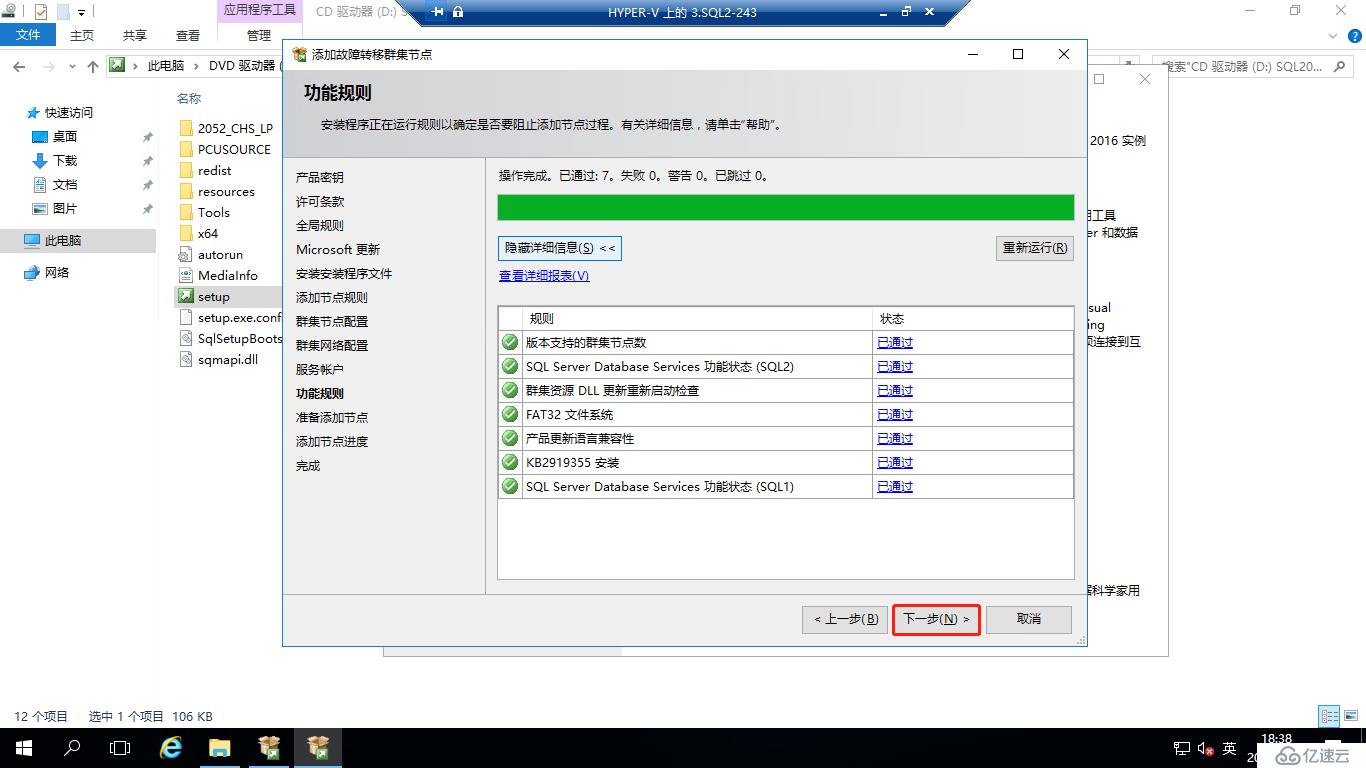1366x768 pixels.
Task: Open 已通过 link for 群集资源 DLL 更新重新启动检查
Action: 895,391
